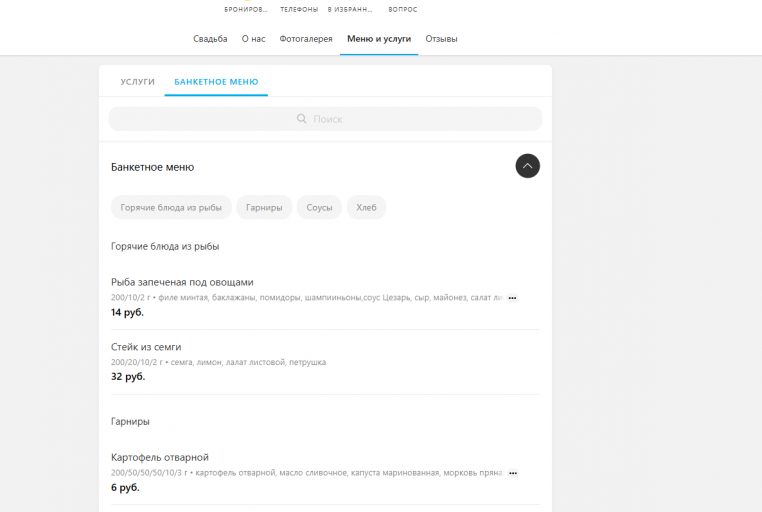
Task: Filter by Горячие блюда из рыбы chip
Action: [171, 207]
